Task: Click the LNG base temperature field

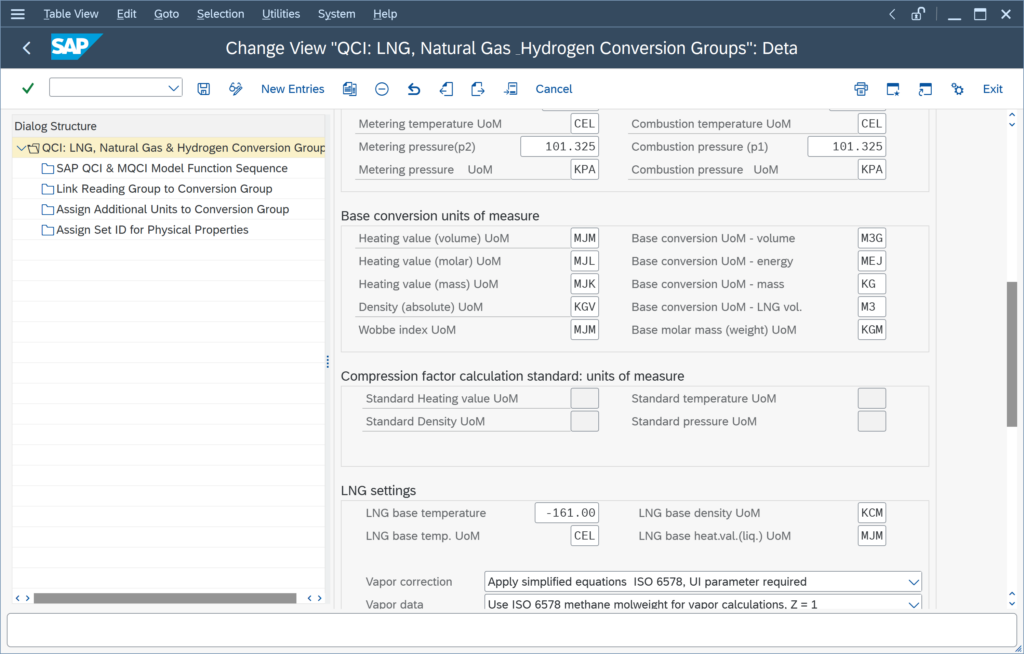Action: point(567,513)
